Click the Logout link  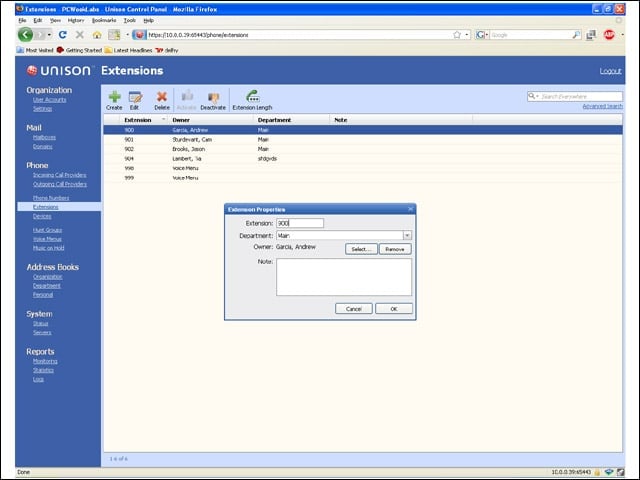(610, 71)
